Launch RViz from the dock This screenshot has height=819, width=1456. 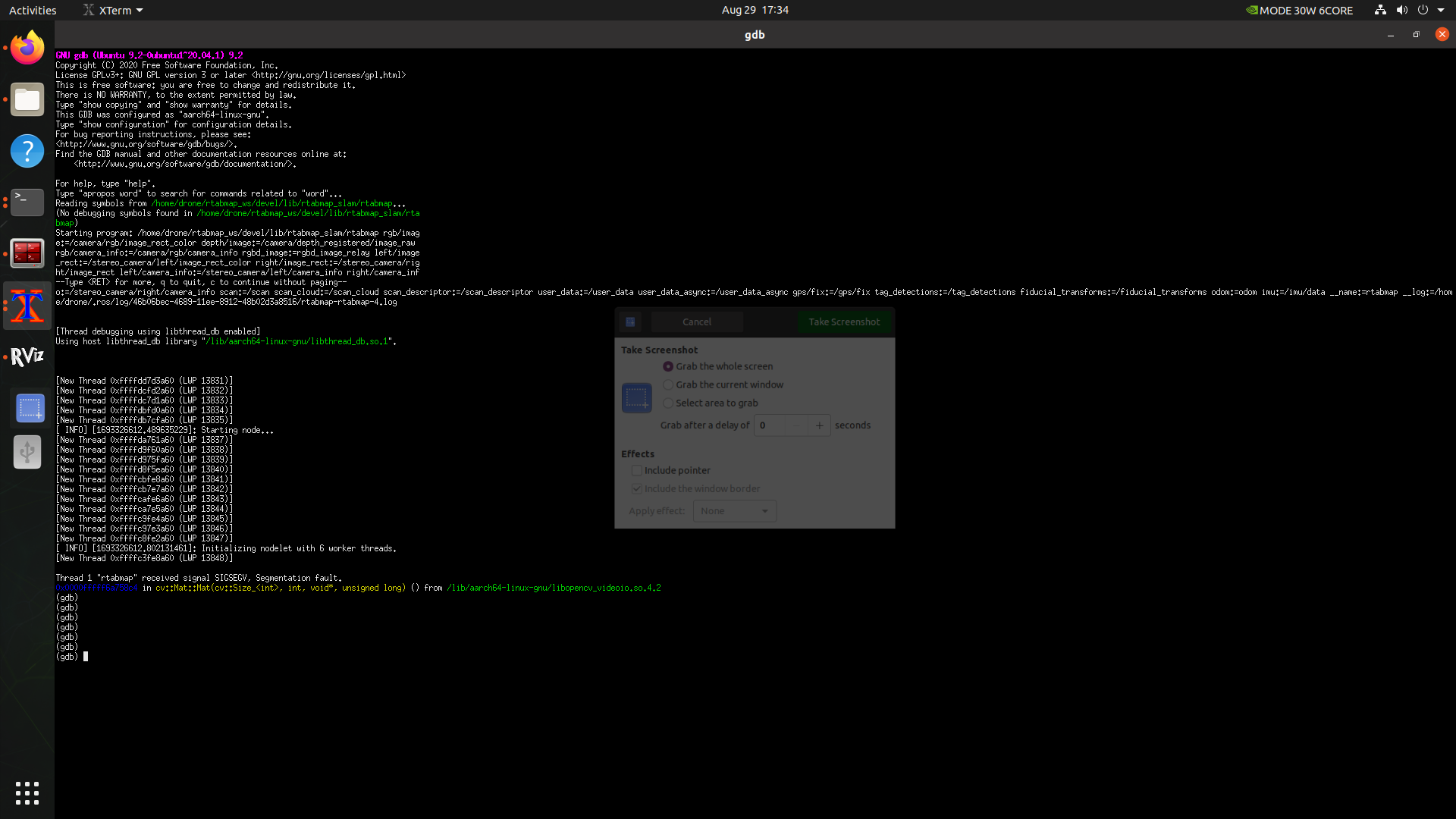click(27, 356)
